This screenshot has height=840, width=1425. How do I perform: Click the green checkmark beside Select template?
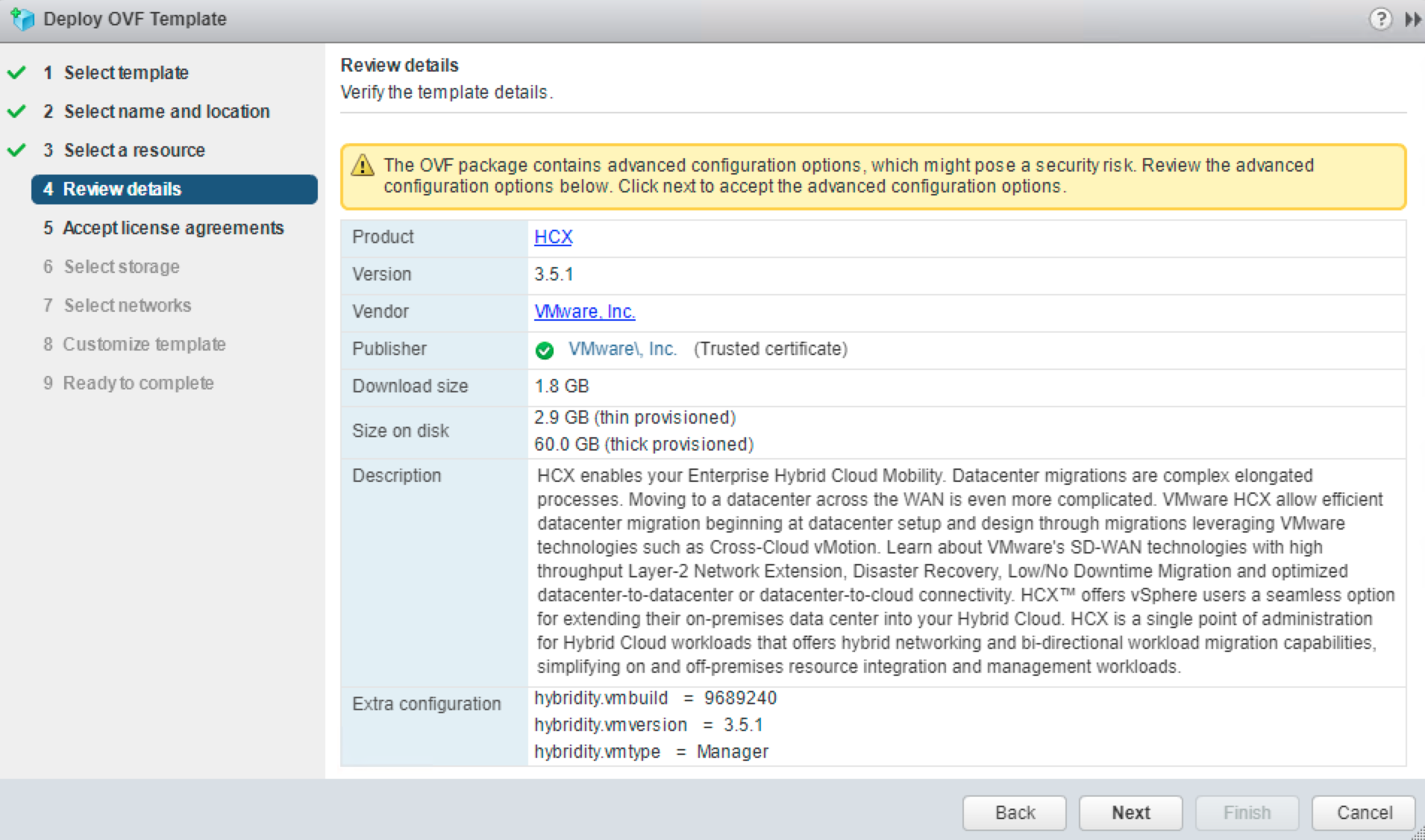[x=15, y=73]
